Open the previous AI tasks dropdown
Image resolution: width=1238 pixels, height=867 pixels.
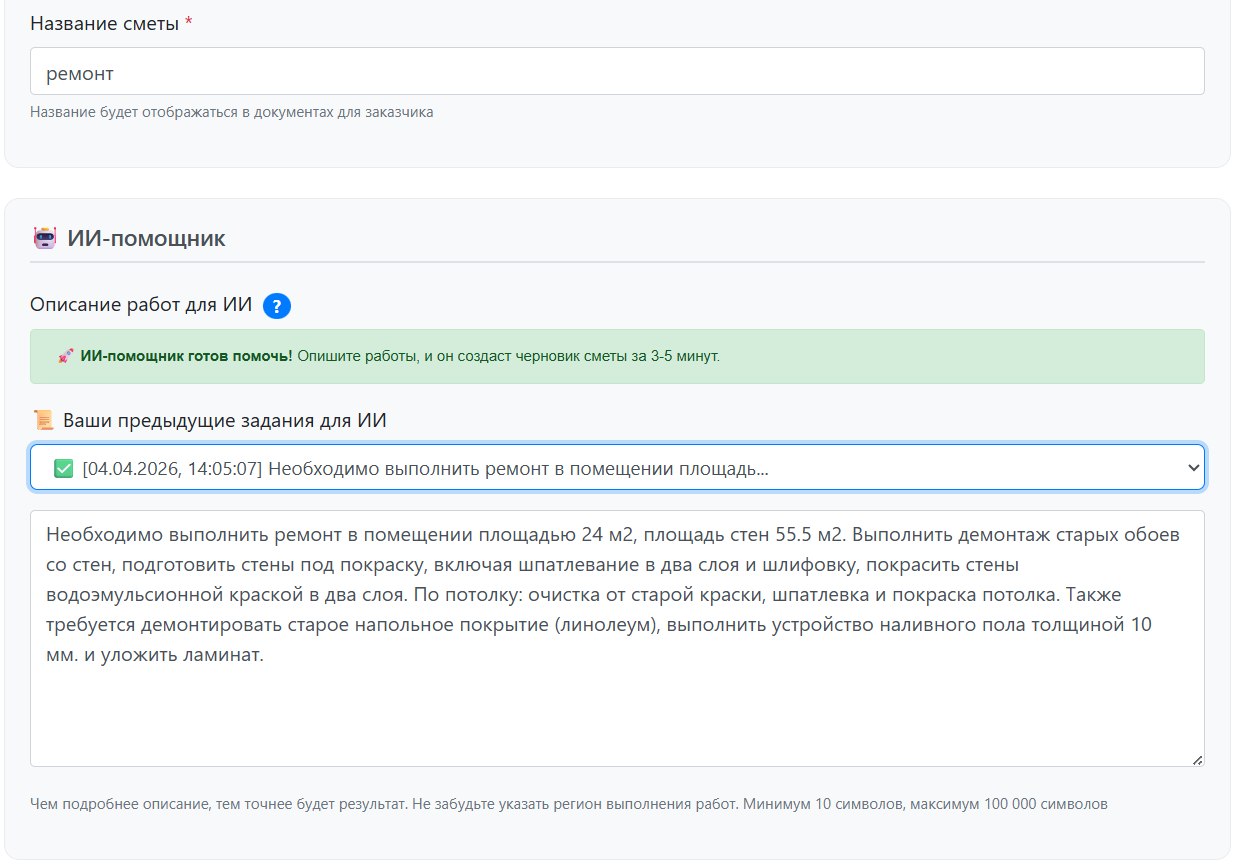616,468
